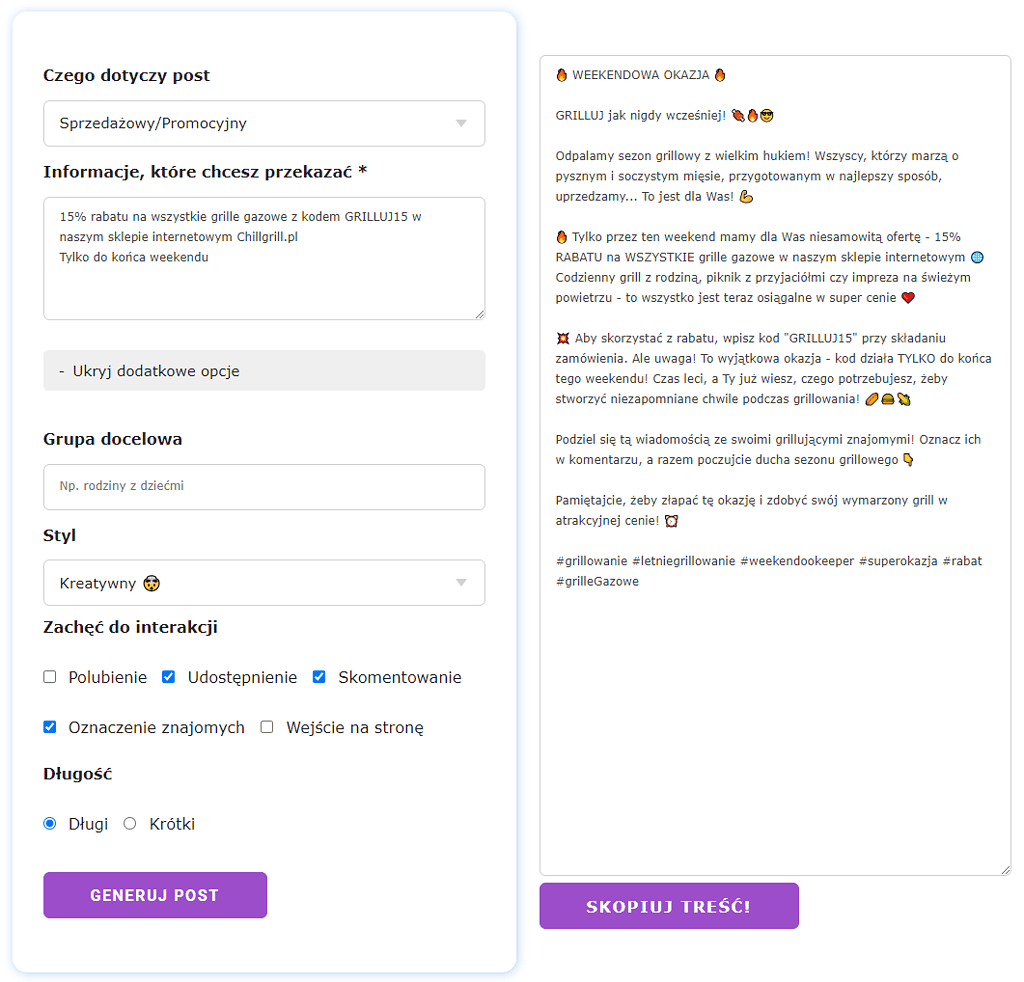Collapse the Ukryj dodatkowe opcje section
Image resolution: width=1024 pixels, height=982 pixels.
point(264,371)
